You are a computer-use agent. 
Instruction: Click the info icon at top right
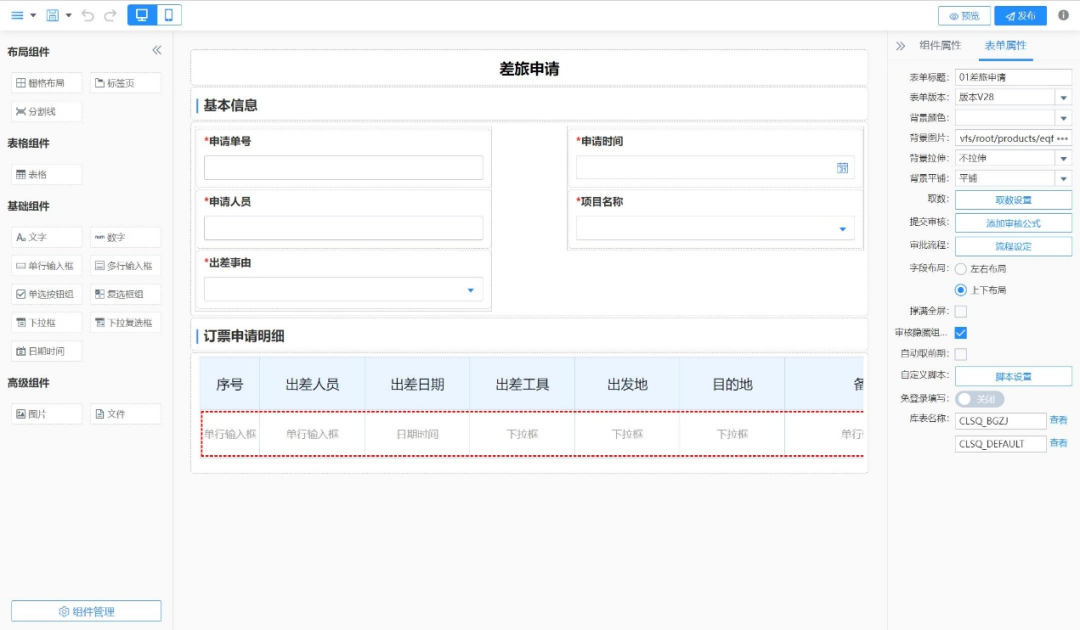point(1063,15)
